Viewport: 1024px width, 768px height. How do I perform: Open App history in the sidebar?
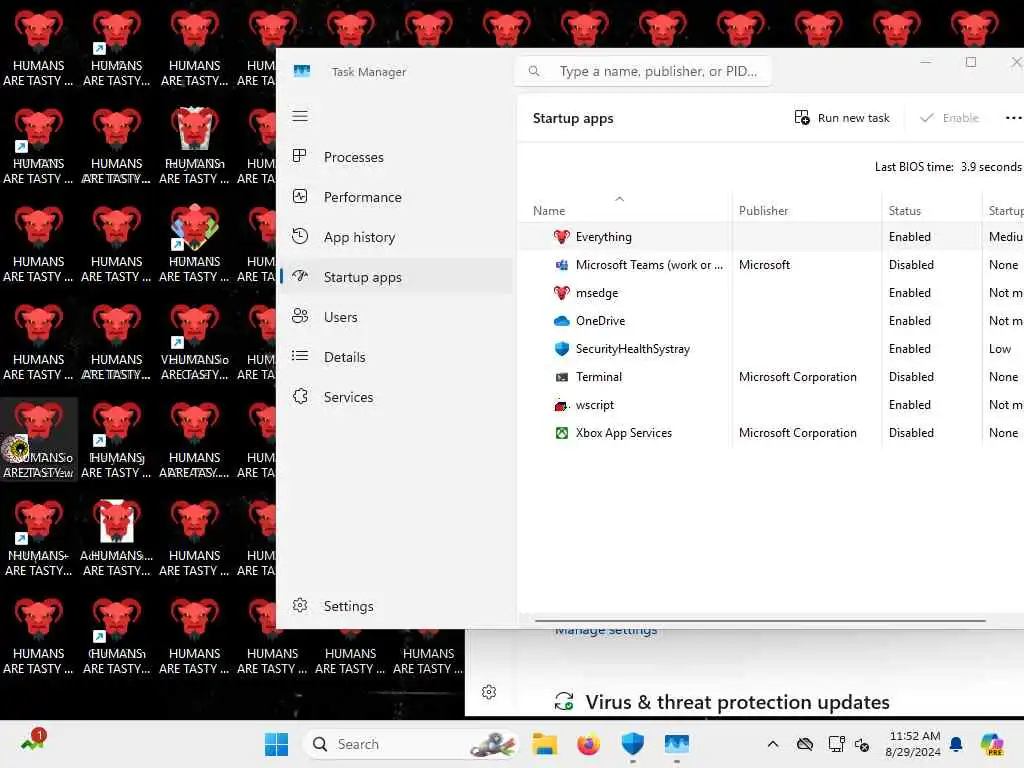point(396,237)
